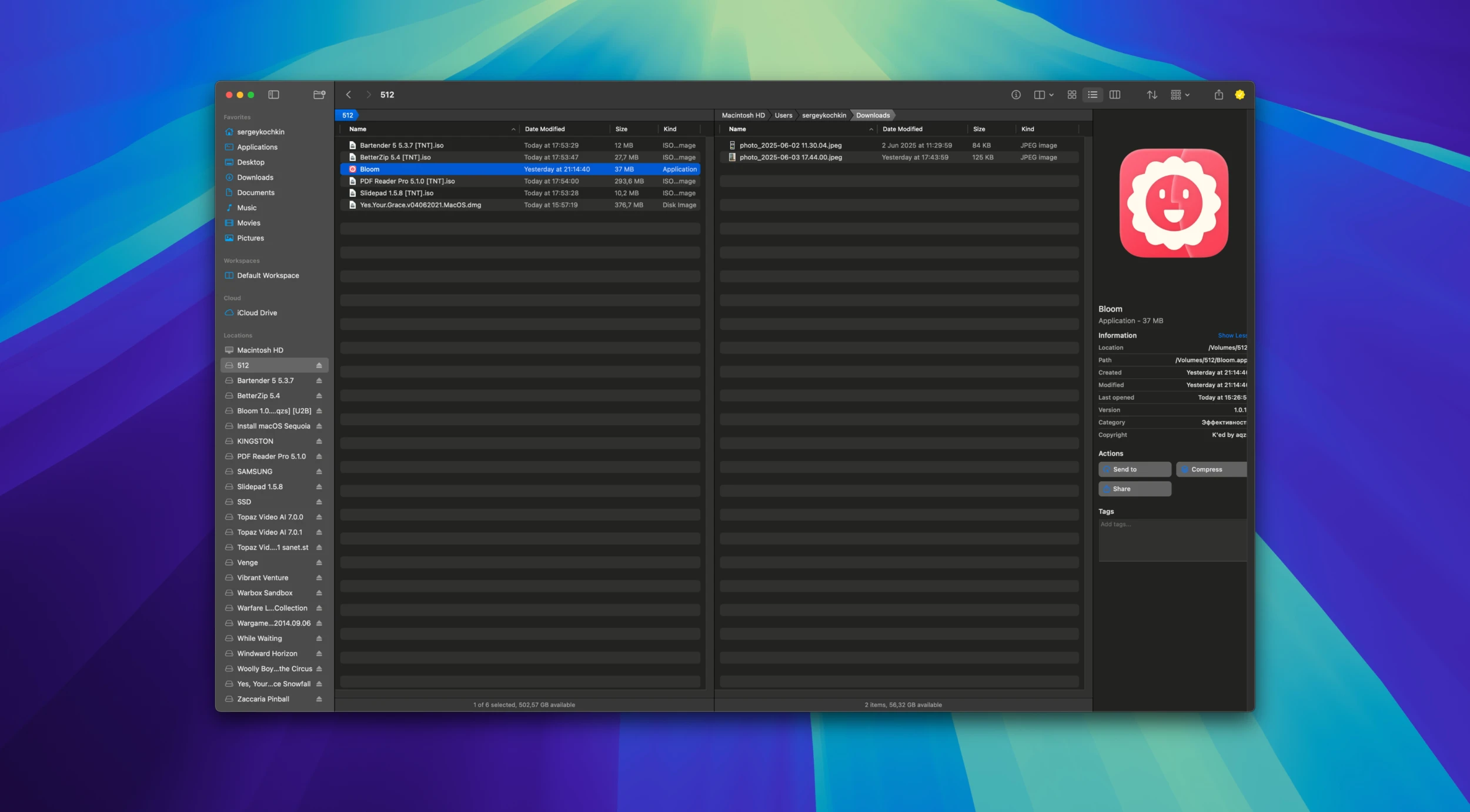Toggle the sidebar visibility icon
Image resolution: width=1470 pixels, height=812 pixels.
click(x=273, y=94)
